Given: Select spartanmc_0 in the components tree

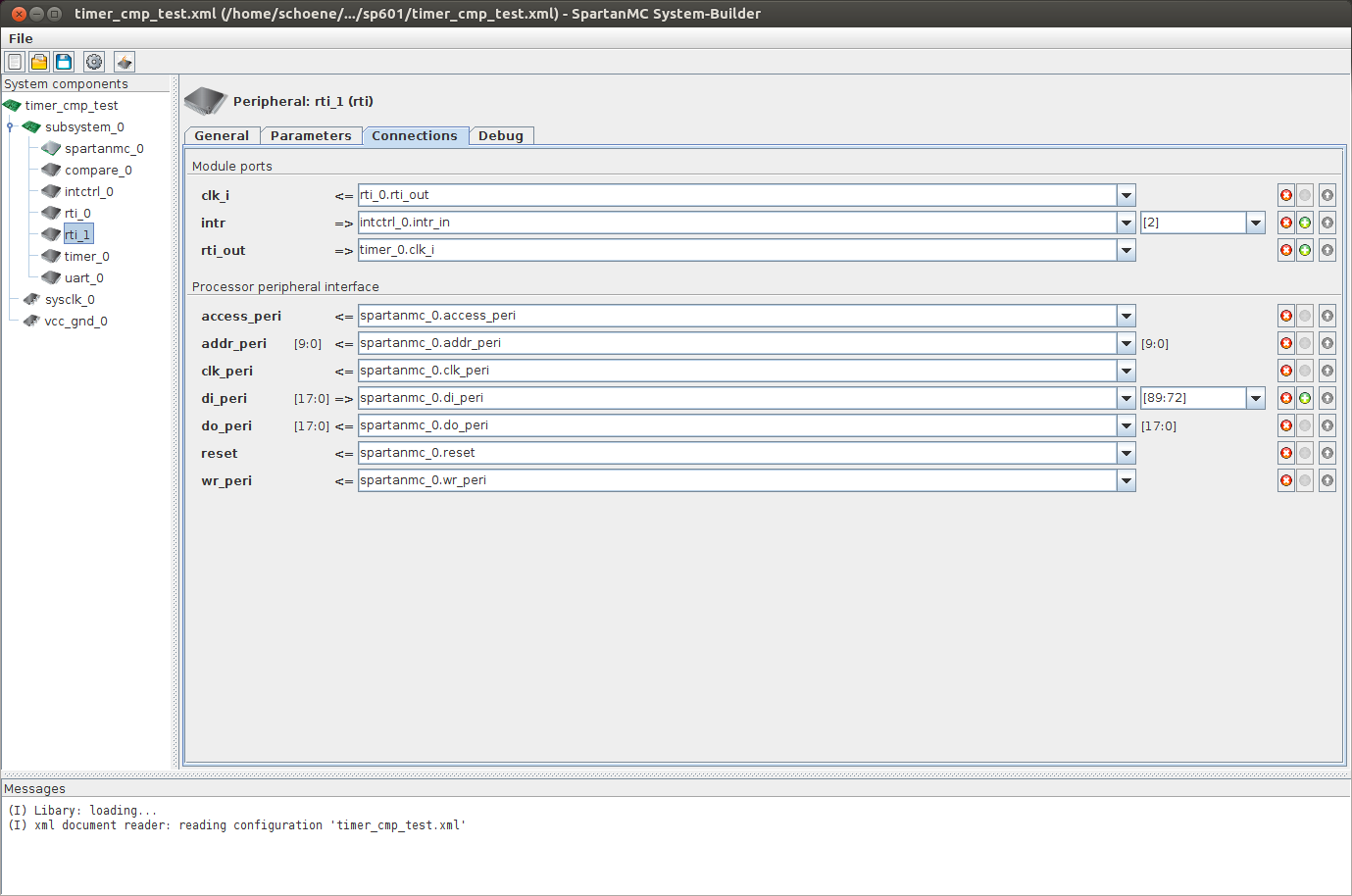Looking at the screenshot, I should tap(104, 148).
